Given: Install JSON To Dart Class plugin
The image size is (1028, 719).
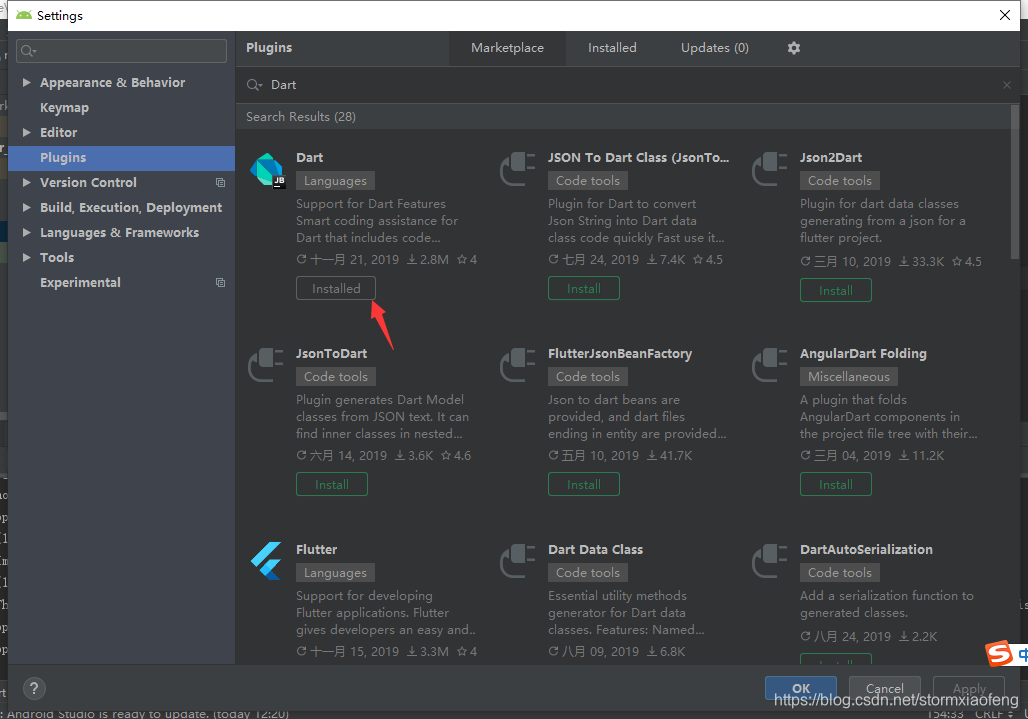Looking at the screenshot, I should tap(583, 288).
